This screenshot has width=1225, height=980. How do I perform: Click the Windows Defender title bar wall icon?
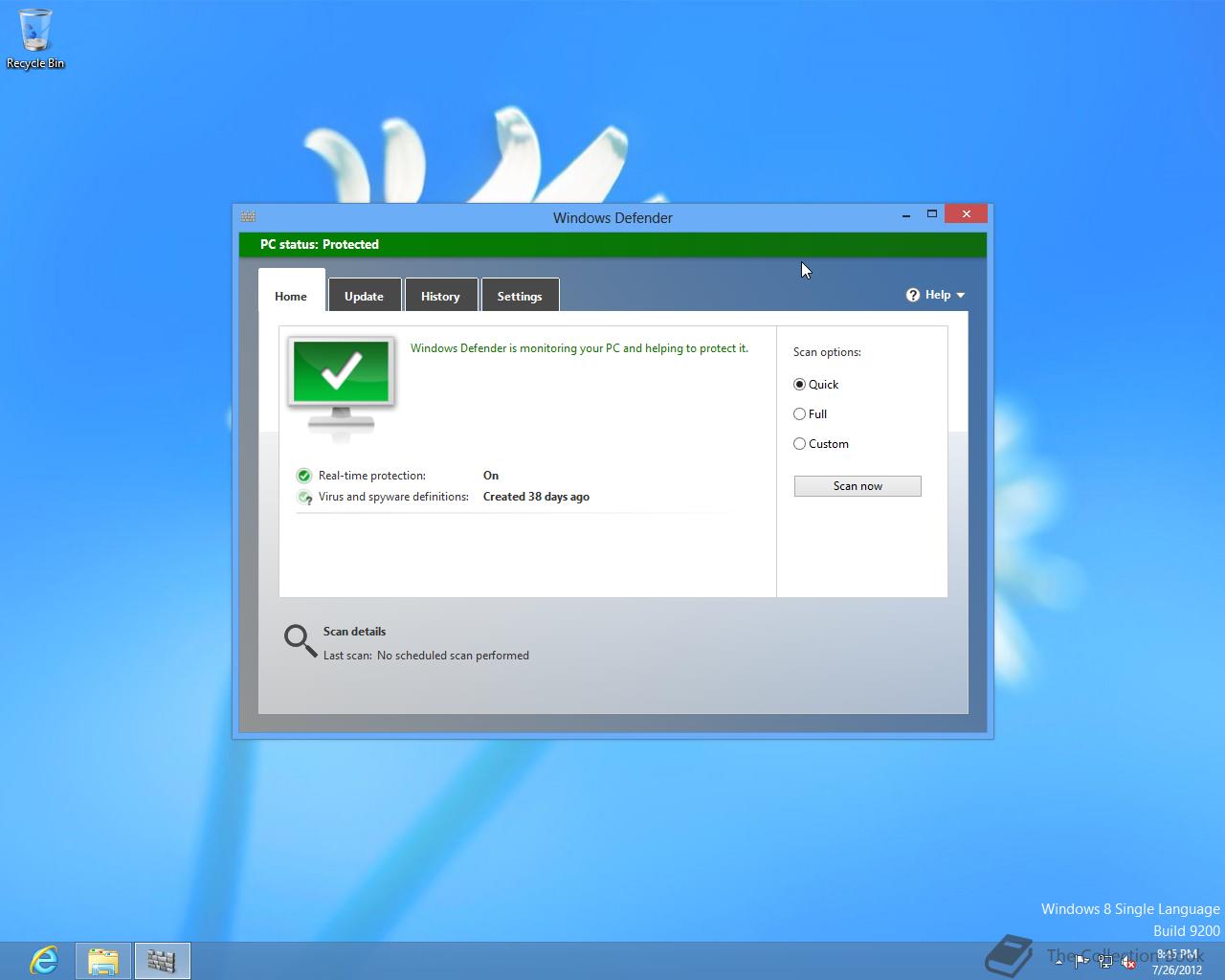248,216
